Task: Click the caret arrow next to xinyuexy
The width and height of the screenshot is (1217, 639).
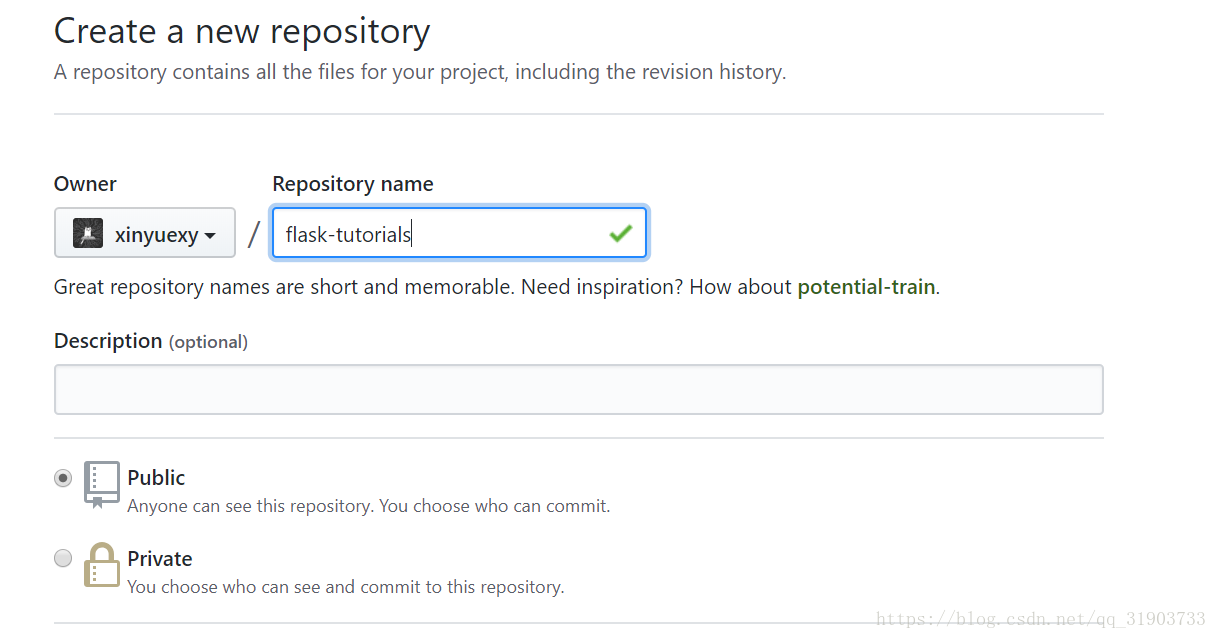Action: (210, 236)
